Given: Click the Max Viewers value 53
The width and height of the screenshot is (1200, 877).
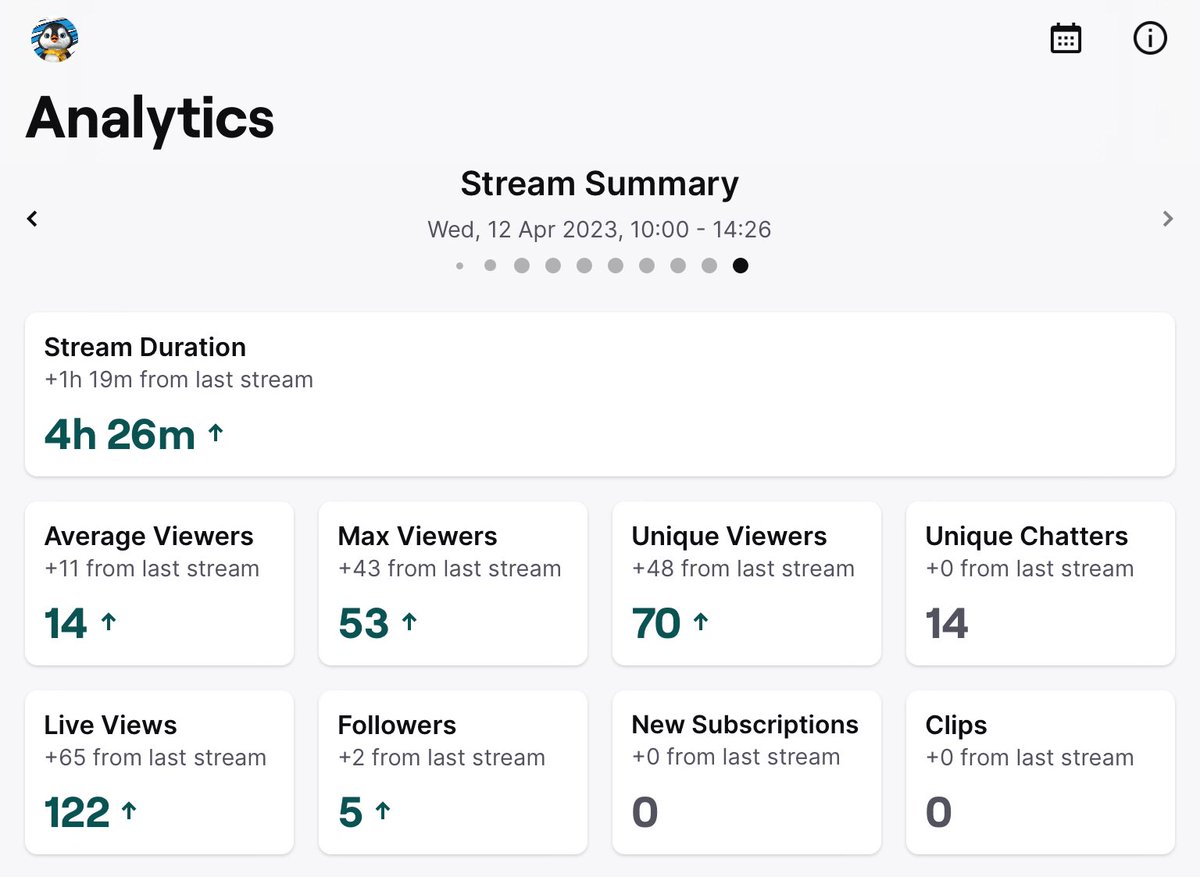Looking at the screenshot, I should point(364,624).
